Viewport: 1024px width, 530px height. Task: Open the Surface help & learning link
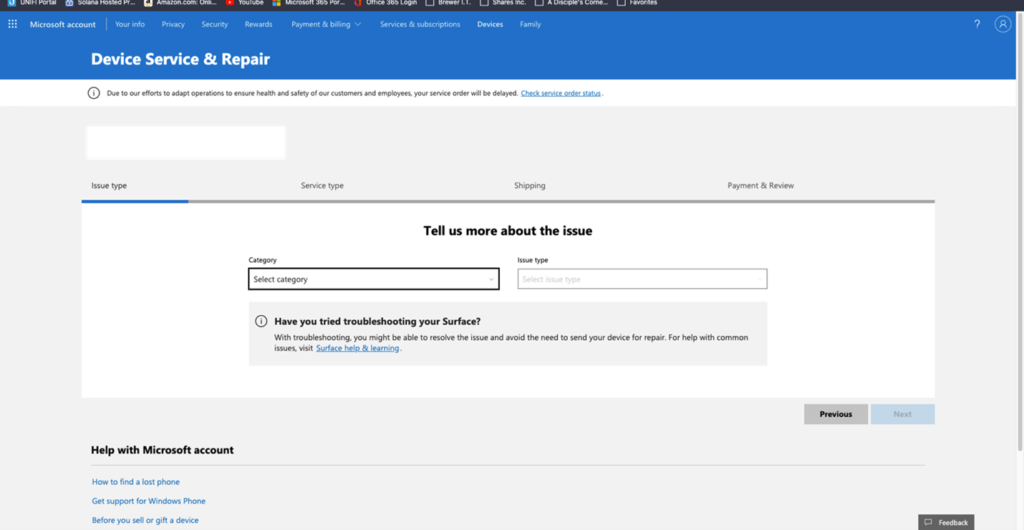click(357, 348)
